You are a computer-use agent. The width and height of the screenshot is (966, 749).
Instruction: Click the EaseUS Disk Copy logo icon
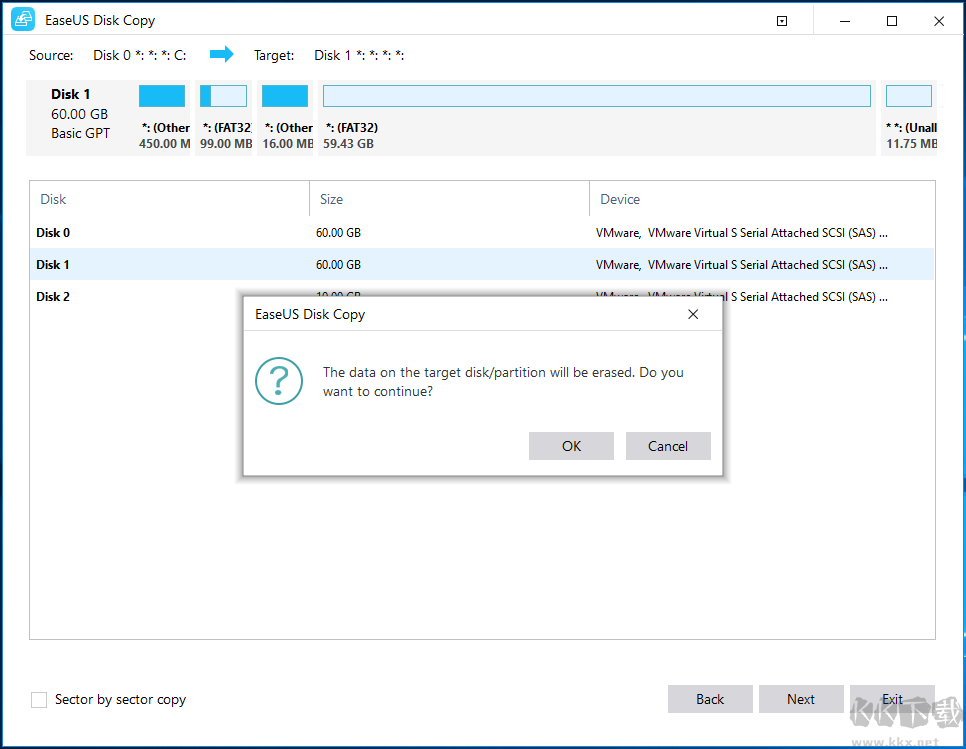pyautogui.click(x=22, y=19)
